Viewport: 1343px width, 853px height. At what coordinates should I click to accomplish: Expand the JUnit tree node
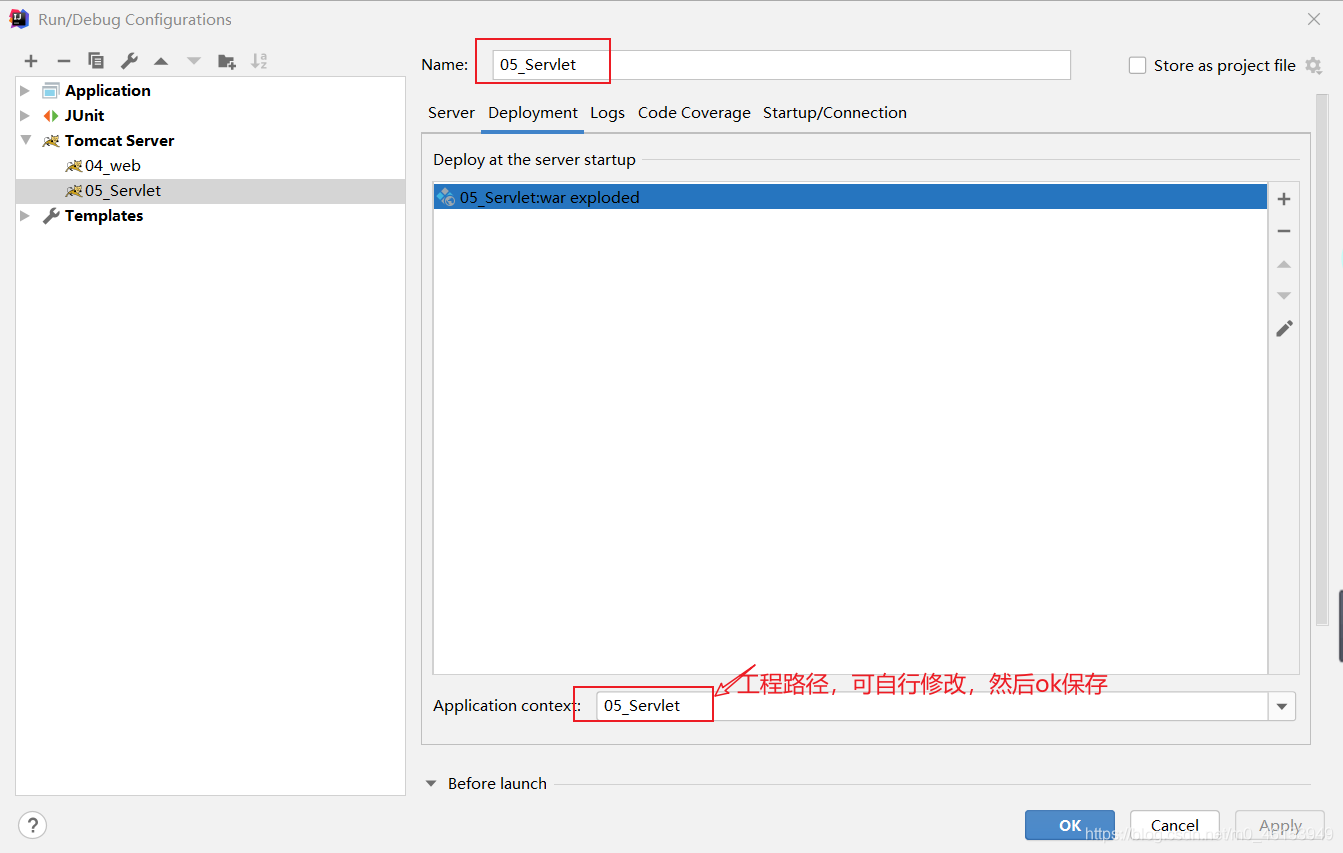click(25, 116)
